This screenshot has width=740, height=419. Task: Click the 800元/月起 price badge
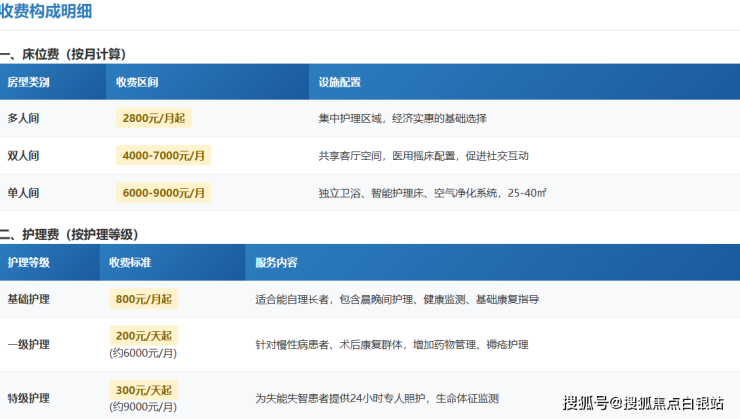(143, 298)
